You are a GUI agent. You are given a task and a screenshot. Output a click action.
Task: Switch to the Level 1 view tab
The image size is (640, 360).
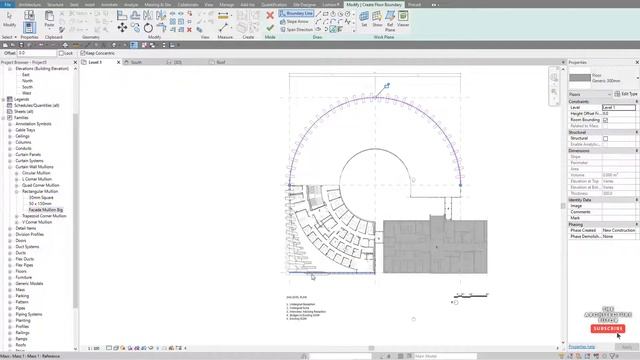(x=95, y=62)
